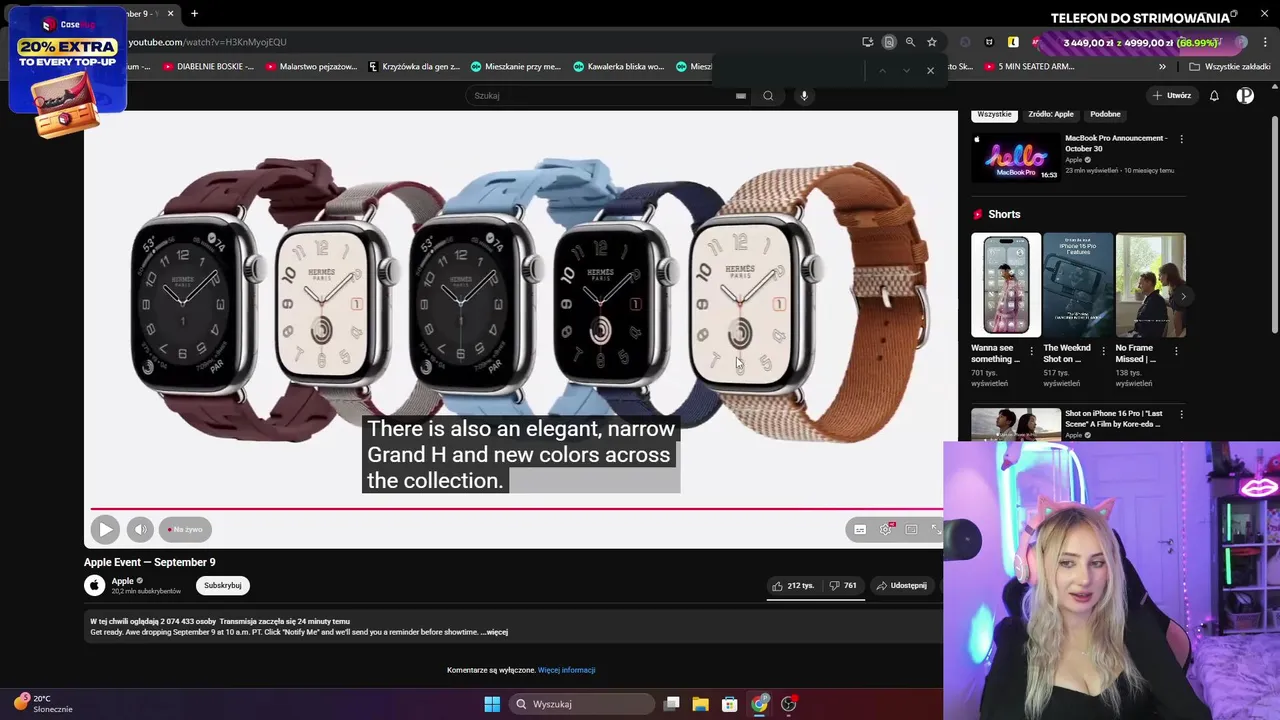
Task: Switch the player to theater mode
Action: [x=911, y=529]
